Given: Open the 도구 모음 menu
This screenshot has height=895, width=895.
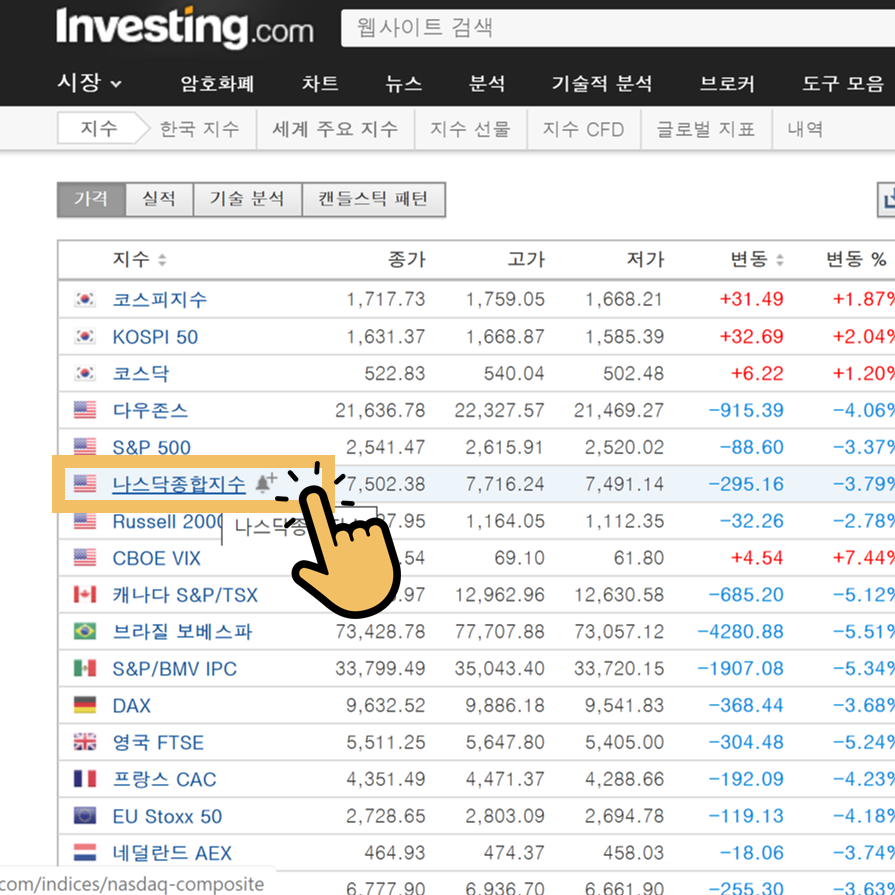Looking at the screenshot, I should click(843, 83).
